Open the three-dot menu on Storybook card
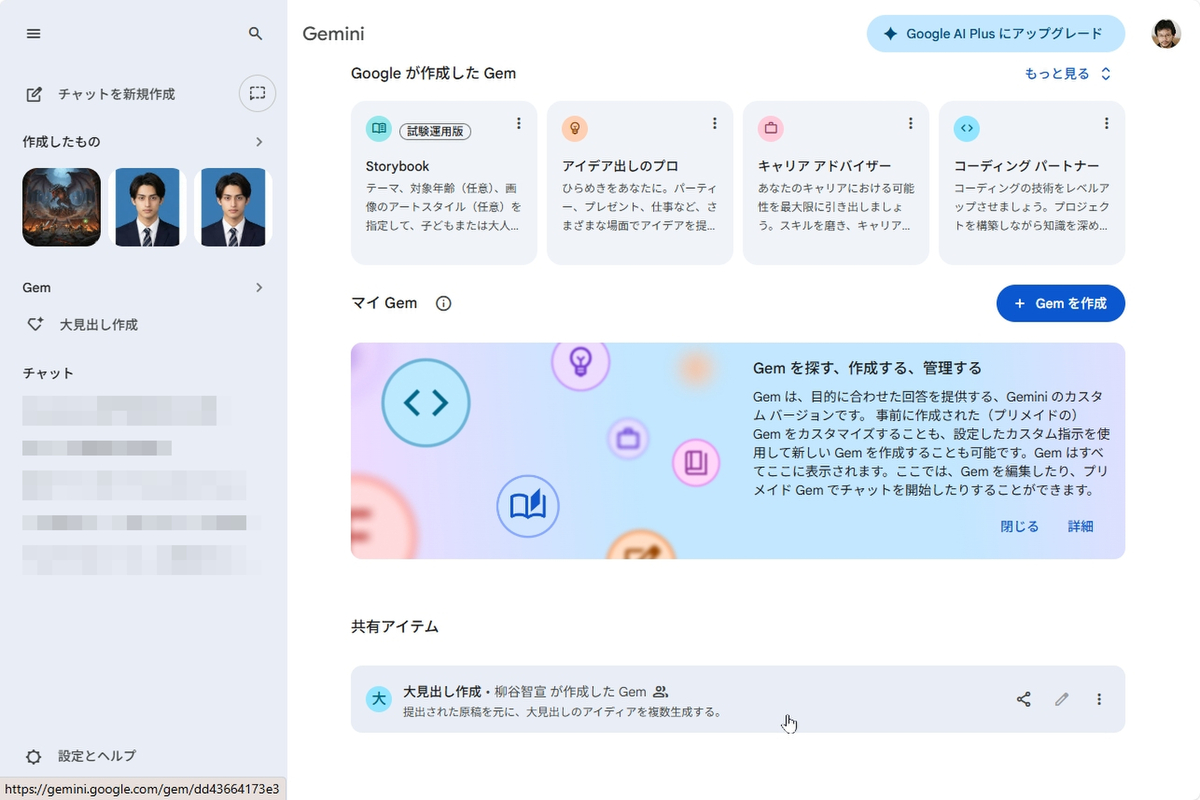This screenshot has width=1200, height=800. coord(518,123)
